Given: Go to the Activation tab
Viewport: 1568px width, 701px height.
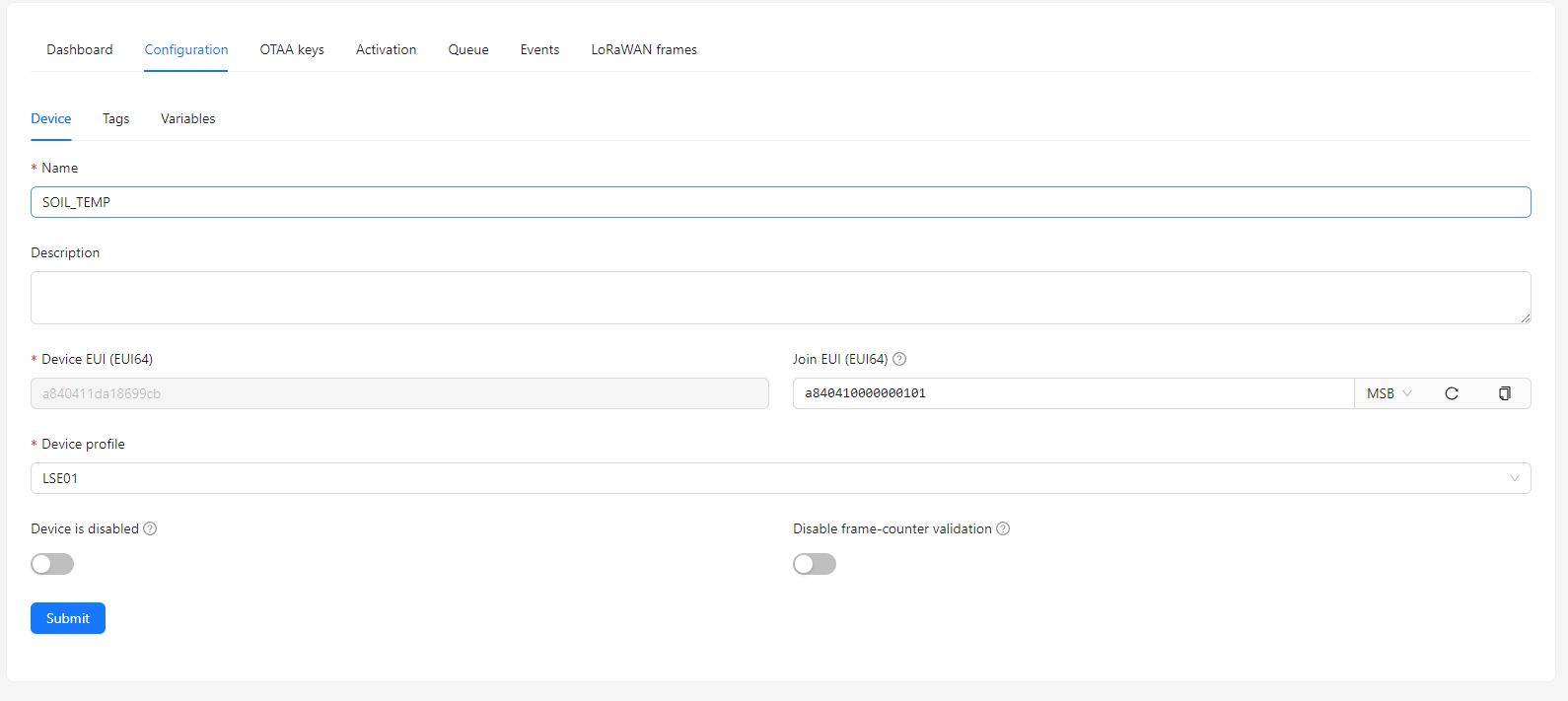Looking at the screenshot, I should (x=386, y=49).
